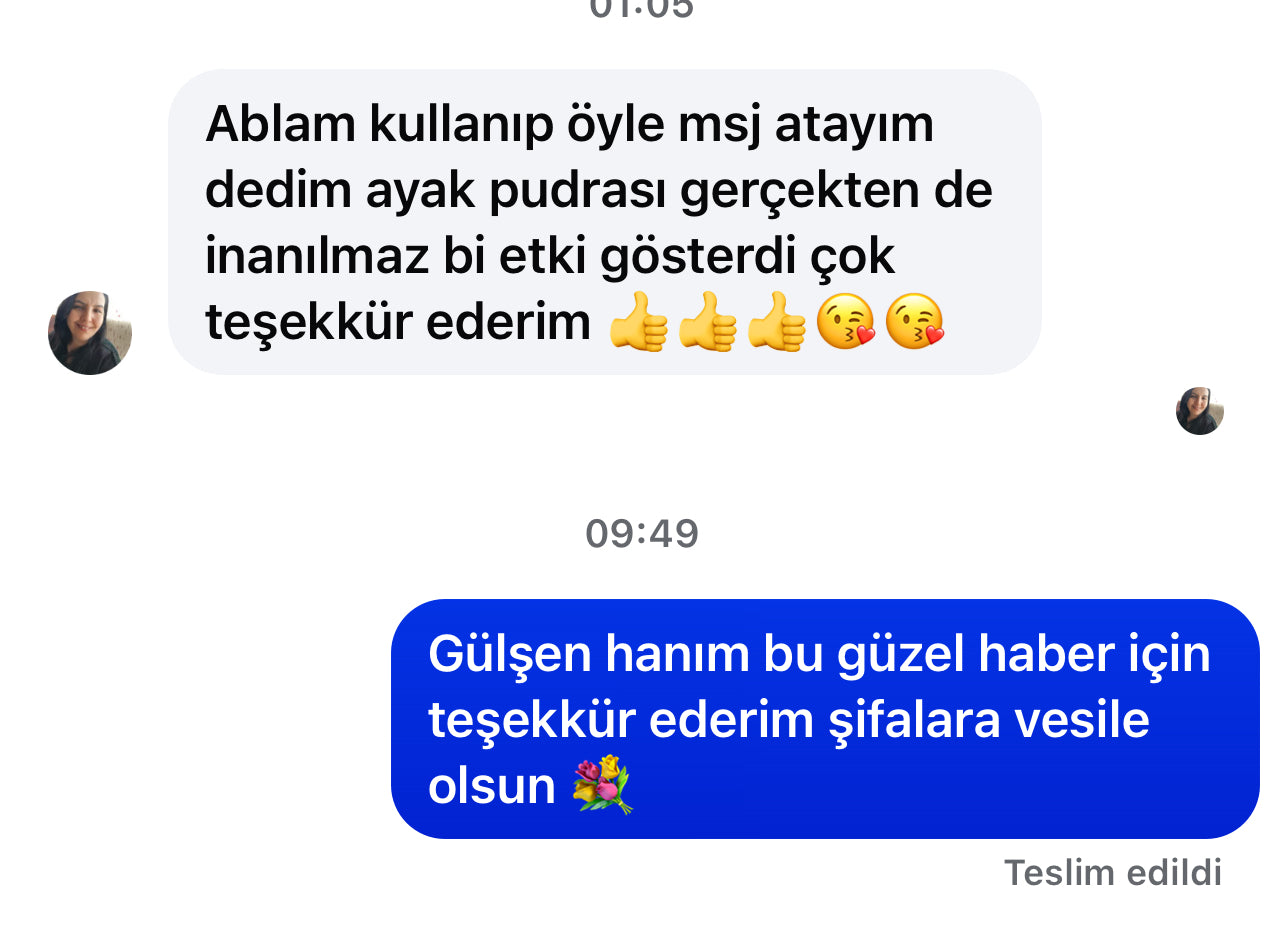
Task: Tap the 09:49 timestamp
Action: tap(642, 533)
